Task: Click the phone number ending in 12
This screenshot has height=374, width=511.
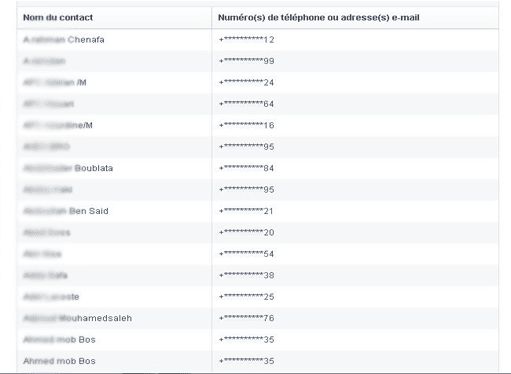Action: (x=247, y=40)
